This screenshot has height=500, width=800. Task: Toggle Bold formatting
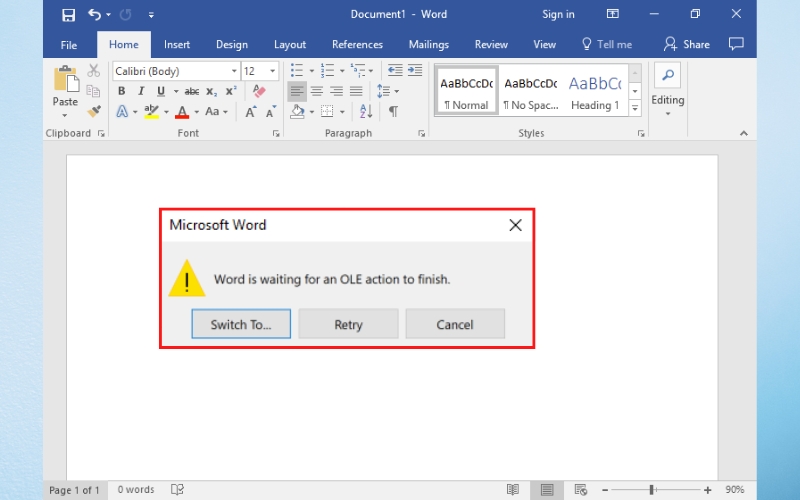coord(122,91)
